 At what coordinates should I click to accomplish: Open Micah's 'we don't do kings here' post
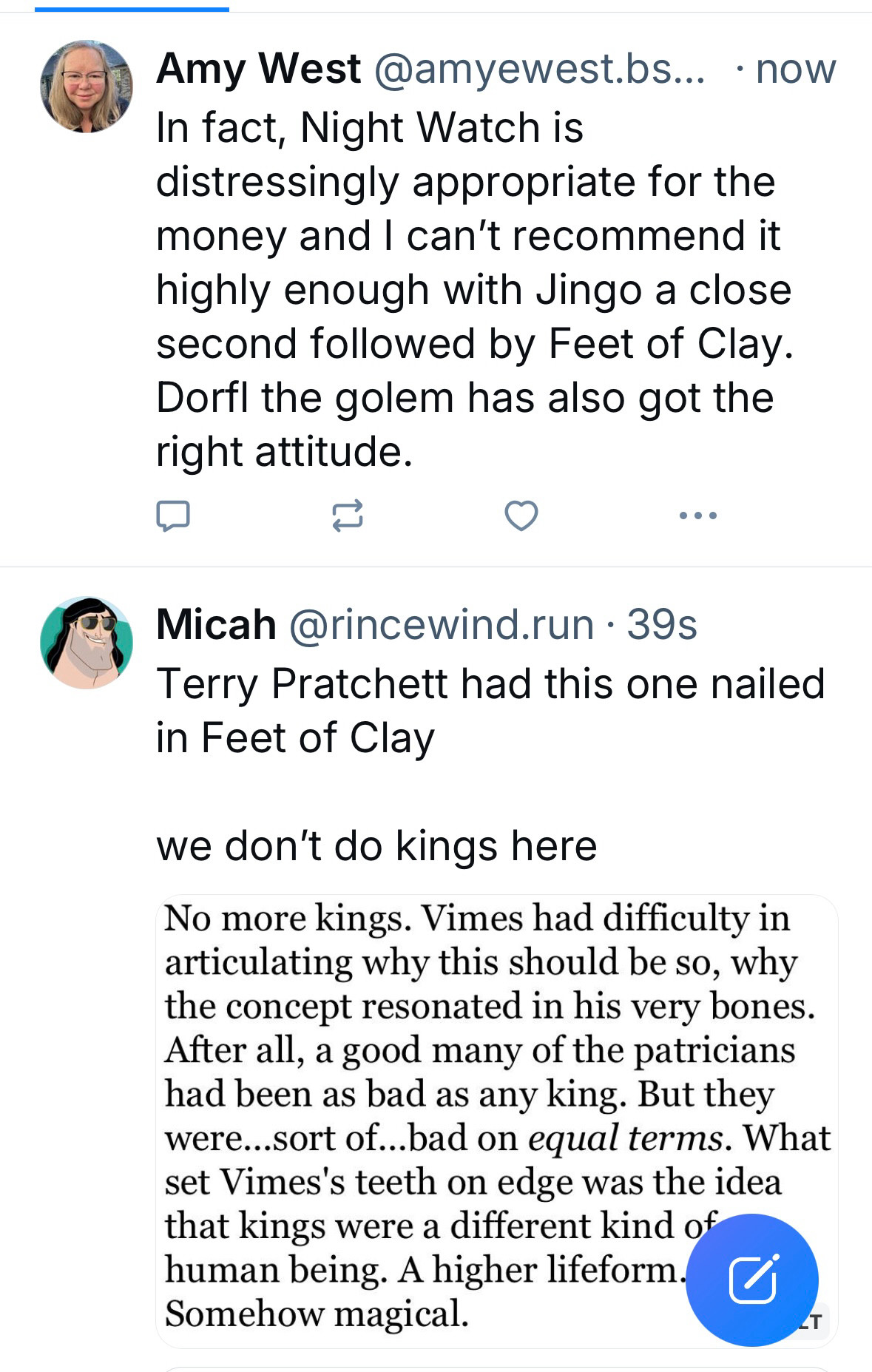pyautogui.click(x=376, y=845)
